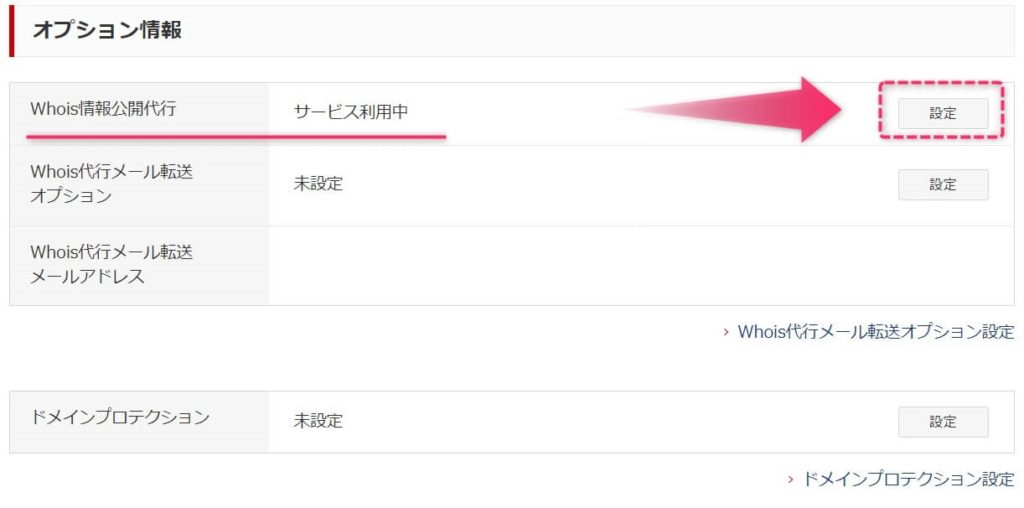The height and width of the screenshot is (508, 1024).
Task: Select the オプション情報 section heading
Action: [x=107, y=30]
